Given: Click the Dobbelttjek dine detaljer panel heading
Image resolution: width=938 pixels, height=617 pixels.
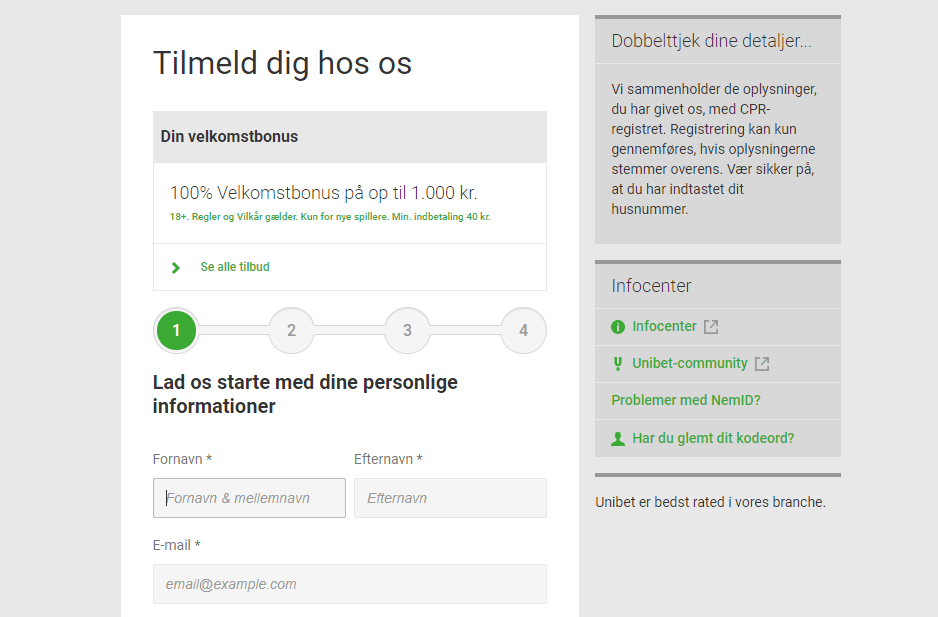Looking at the screenshot, I should 711,41.
